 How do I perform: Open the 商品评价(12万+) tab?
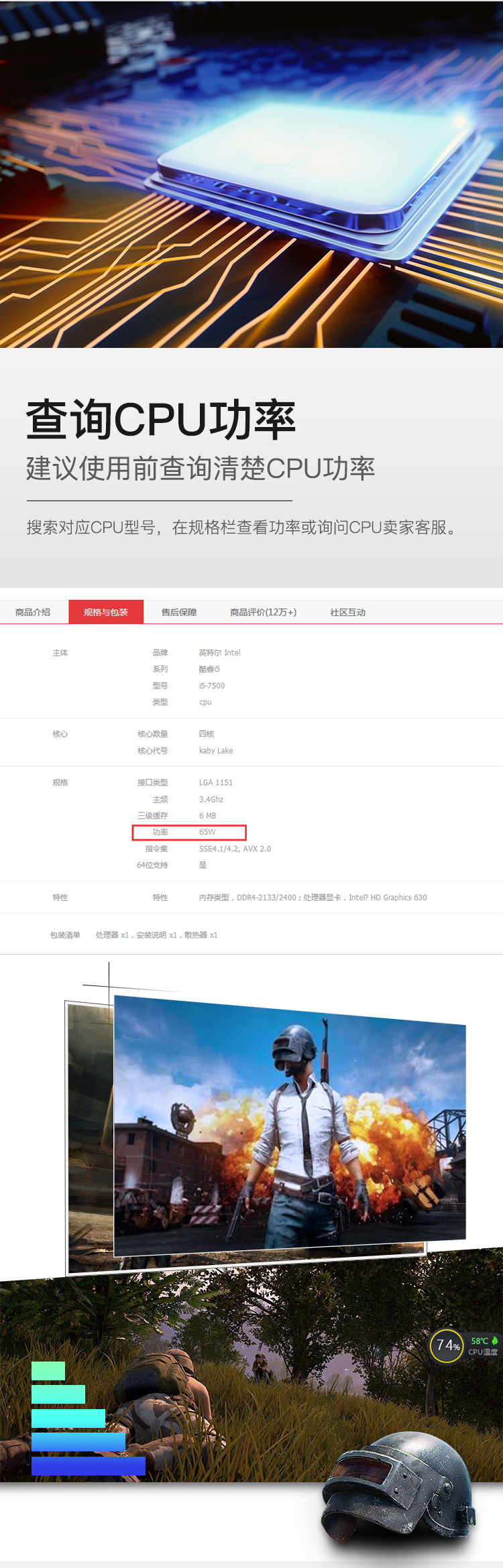coord(264,612)
